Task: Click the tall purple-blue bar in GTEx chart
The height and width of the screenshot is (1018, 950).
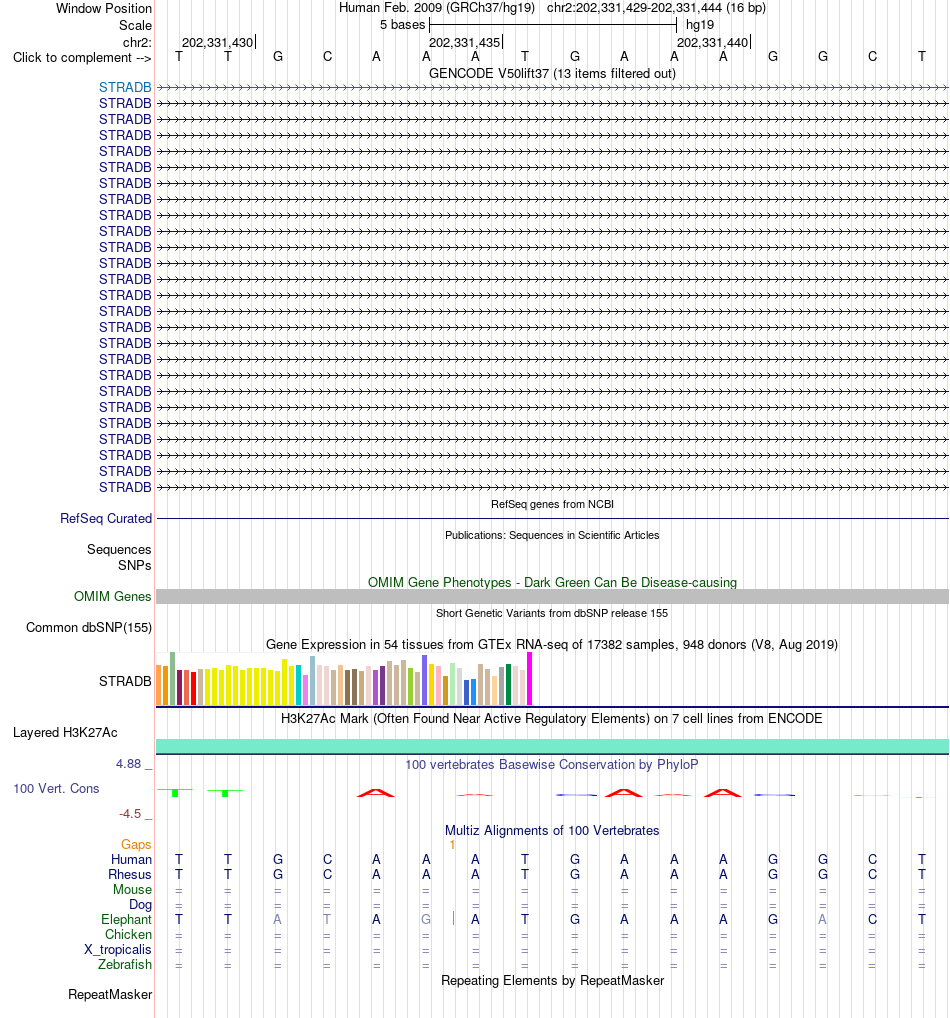Action: click(x=424, y=680)
